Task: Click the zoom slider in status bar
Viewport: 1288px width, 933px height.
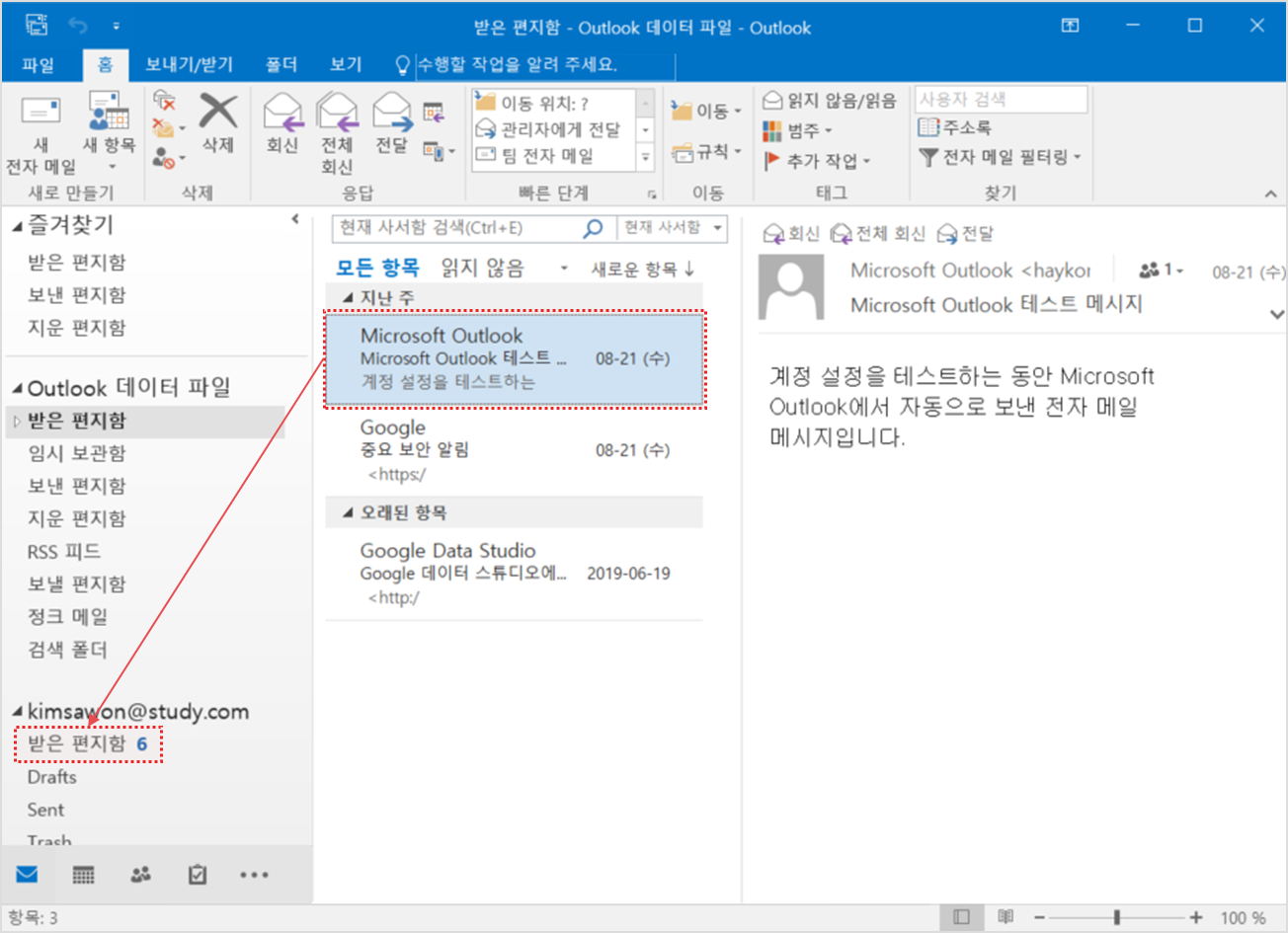Action: coord(1117,917)
